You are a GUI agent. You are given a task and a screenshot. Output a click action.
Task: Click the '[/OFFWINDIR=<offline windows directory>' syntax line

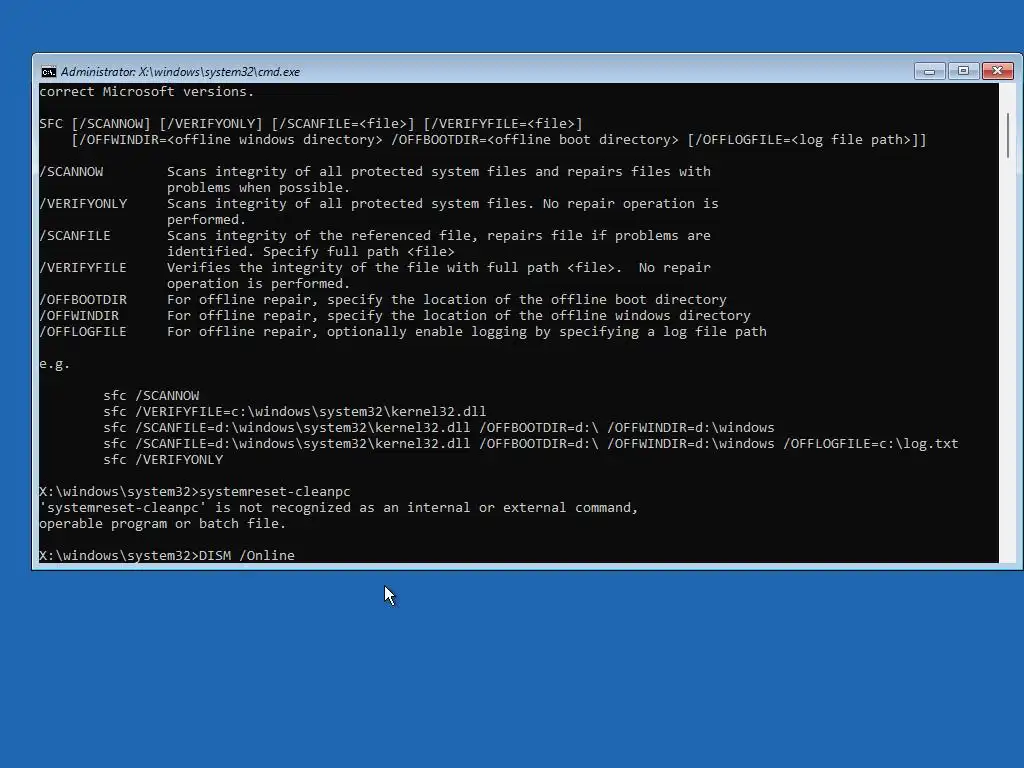click(x=499, y=140)
